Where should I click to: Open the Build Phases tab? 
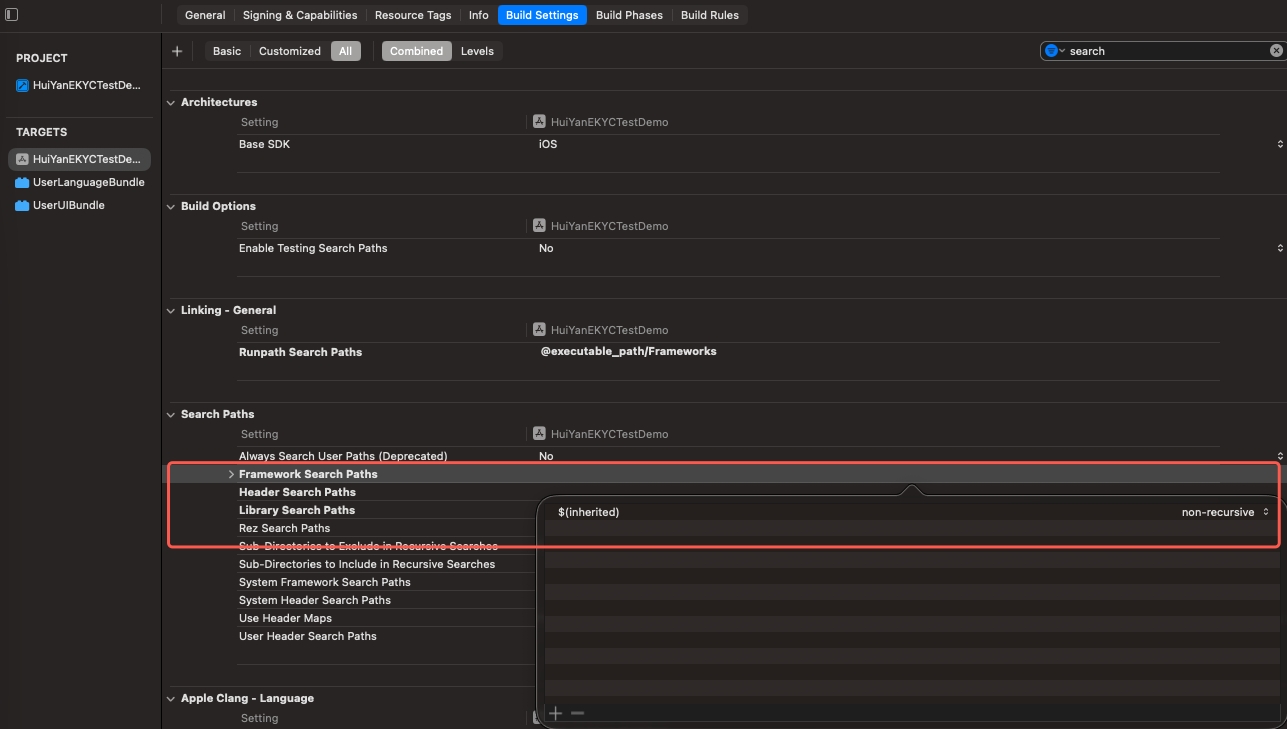629,15
